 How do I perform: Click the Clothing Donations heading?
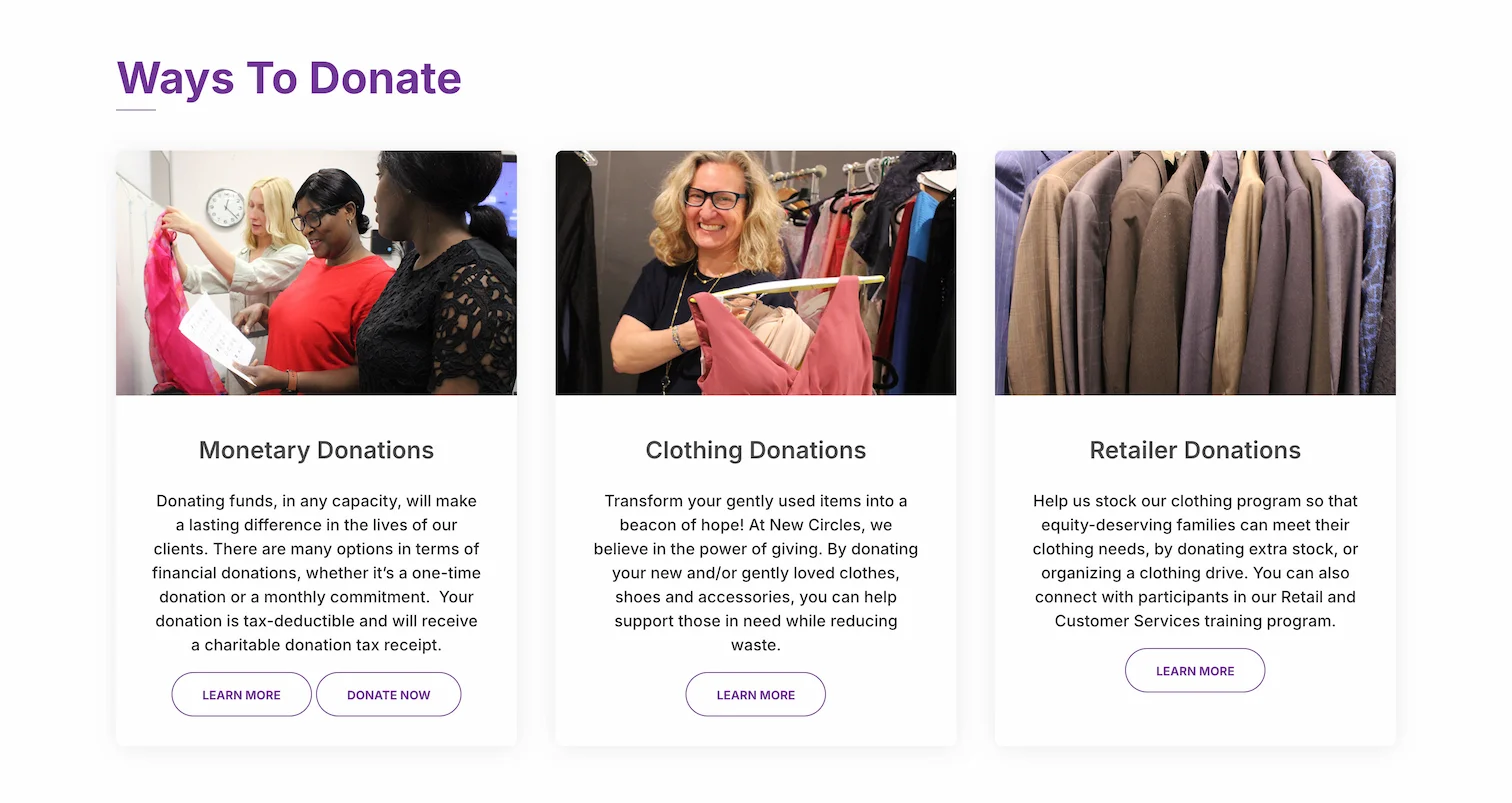pos(755,450)
